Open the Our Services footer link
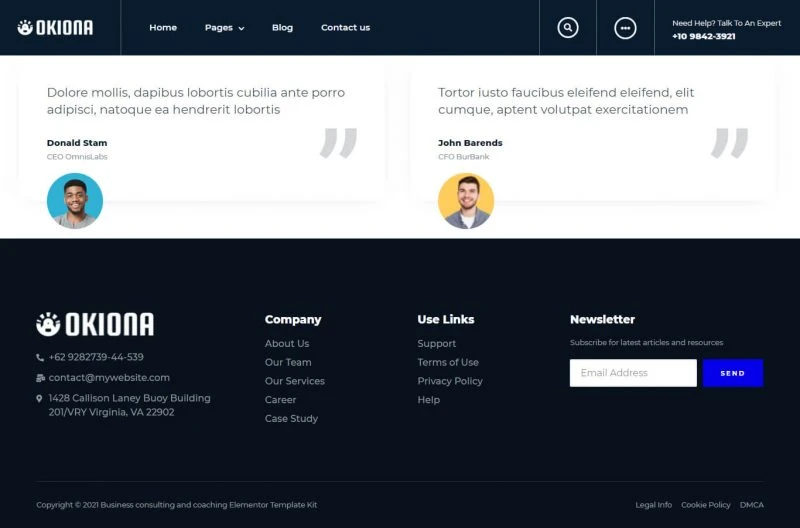Image resolution: width=800 pixels, height=528 pixels. click(294, 381)
